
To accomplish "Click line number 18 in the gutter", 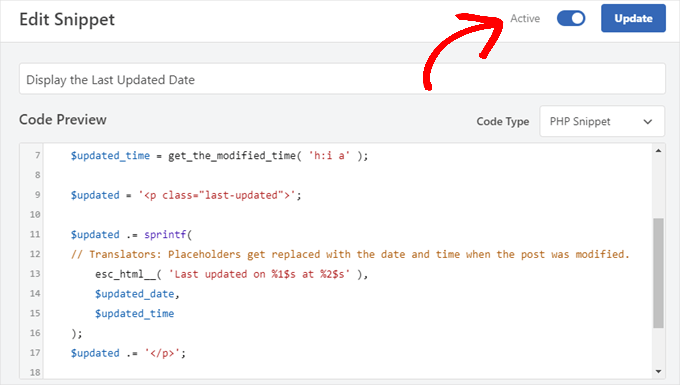I will pos(35,372).
